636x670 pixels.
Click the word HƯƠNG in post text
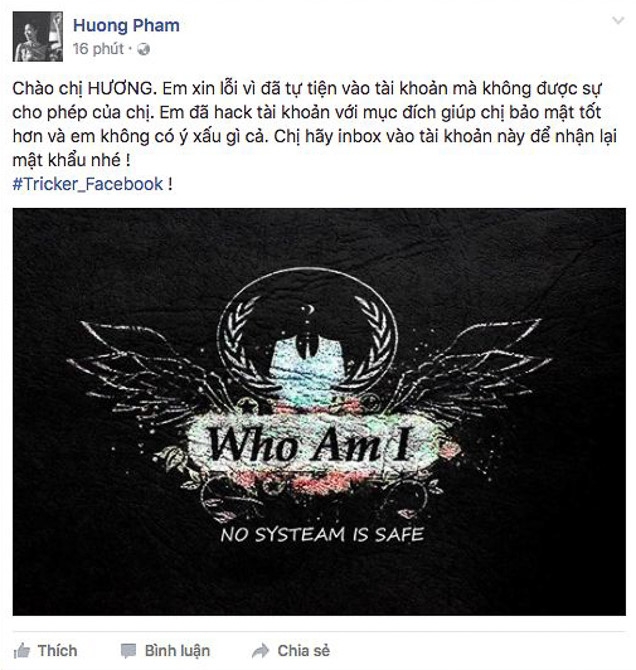[120, 88]
